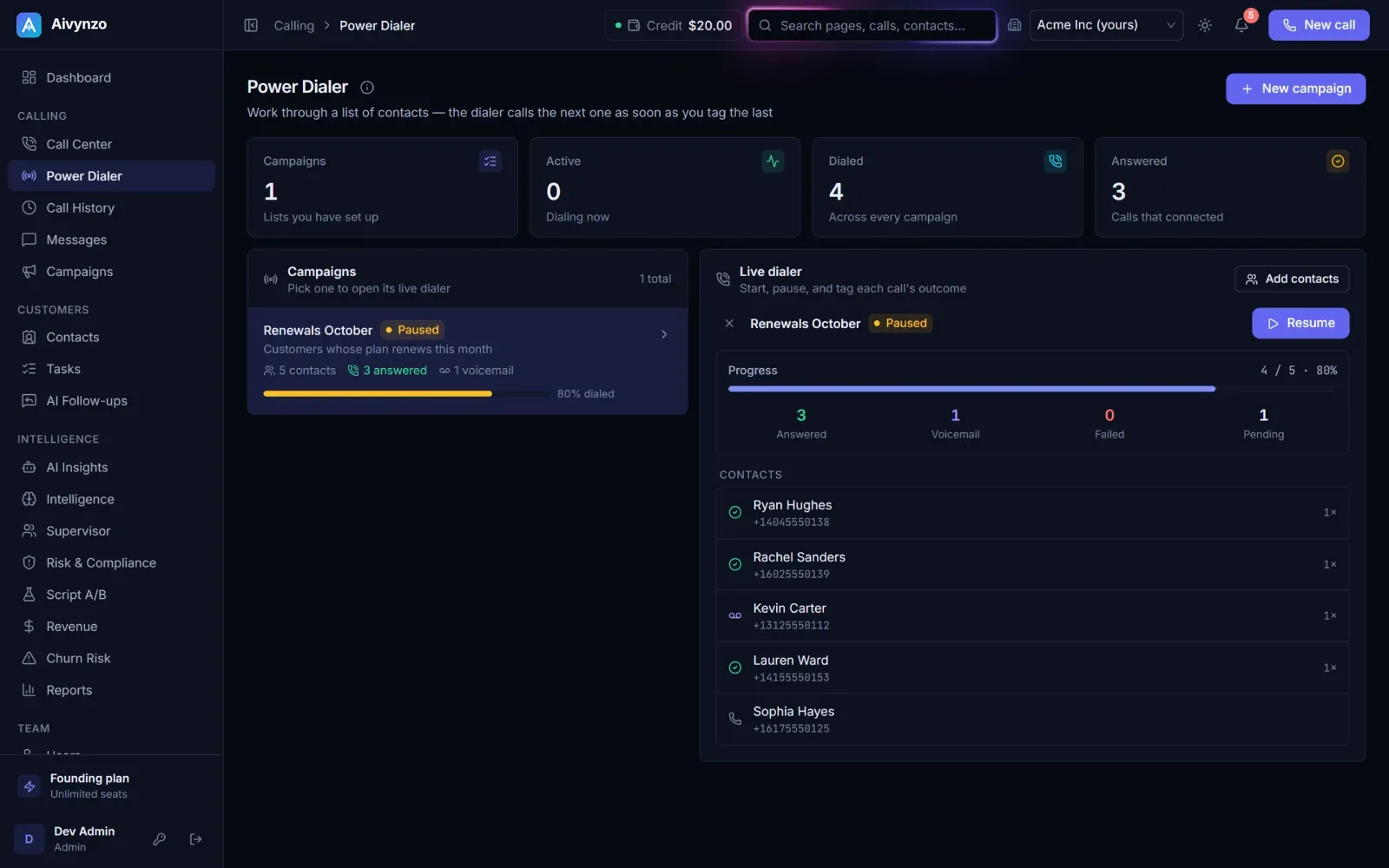Open the Acme Inc (yours) organization dropdown

(x=1106, y=25)
